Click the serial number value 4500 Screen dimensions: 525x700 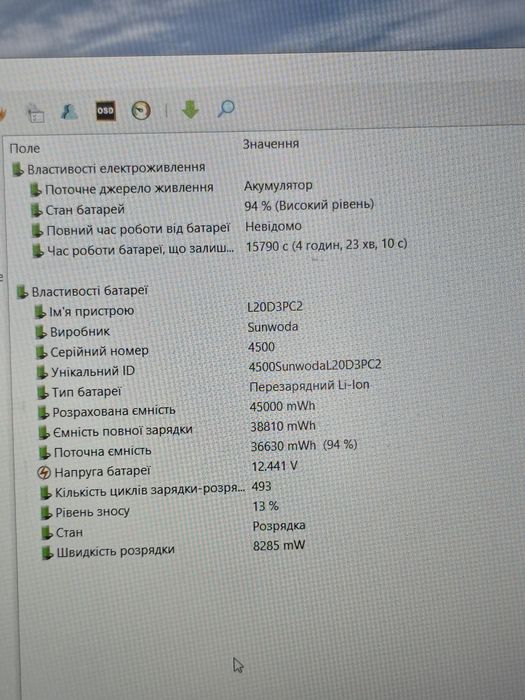[x=261, y=347]
